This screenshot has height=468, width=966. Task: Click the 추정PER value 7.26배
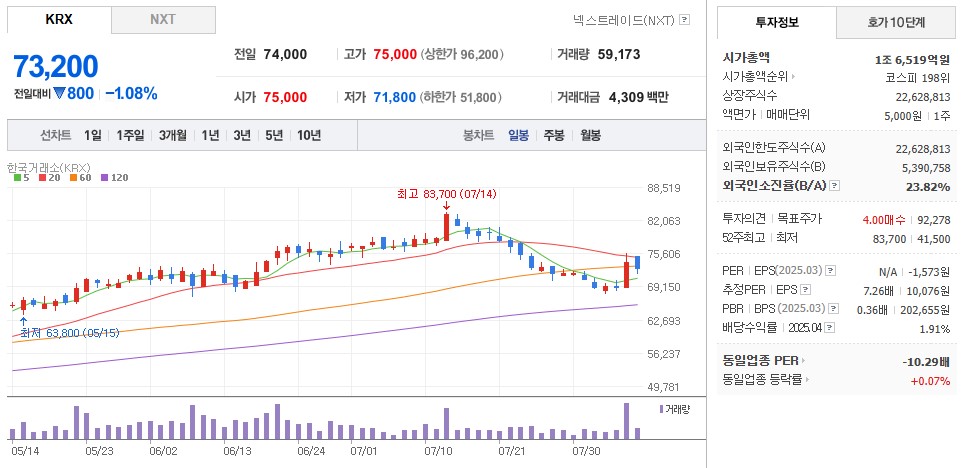[877, 290]
